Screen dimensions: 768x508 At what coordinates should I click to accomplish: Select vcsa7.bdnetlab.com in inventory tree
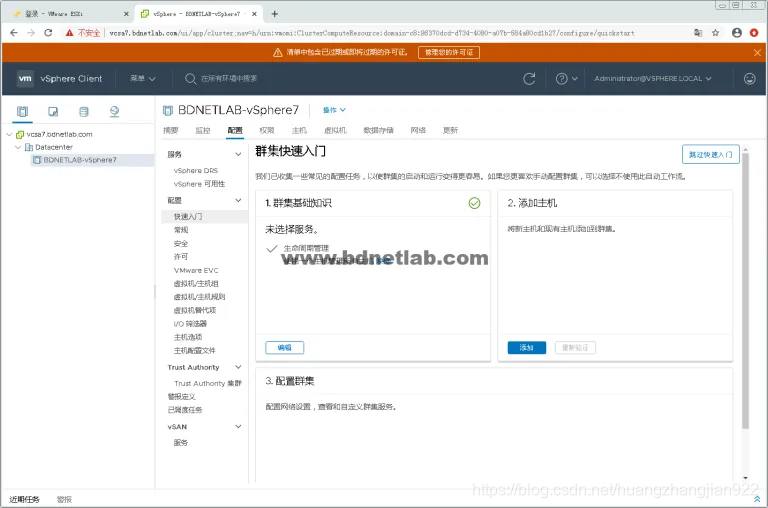[59, 134]
